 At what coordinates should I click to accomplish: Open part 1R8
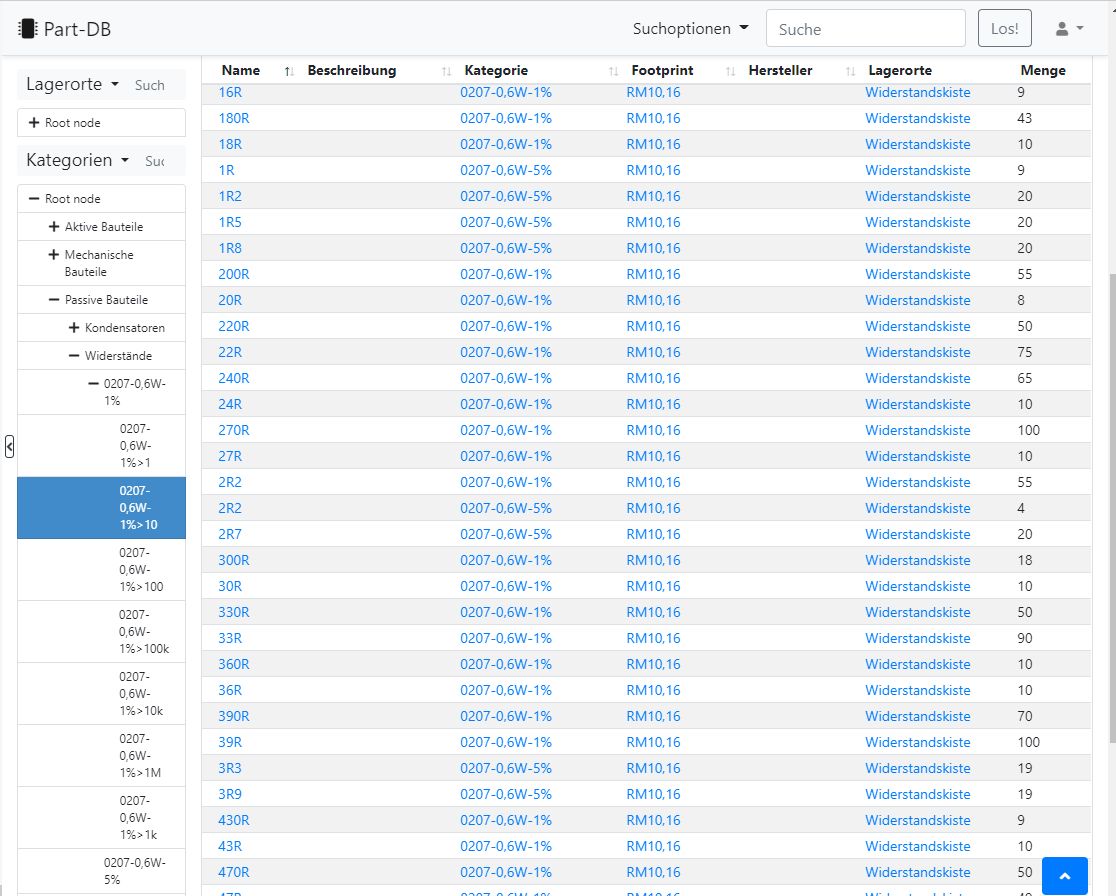(230, 248)
